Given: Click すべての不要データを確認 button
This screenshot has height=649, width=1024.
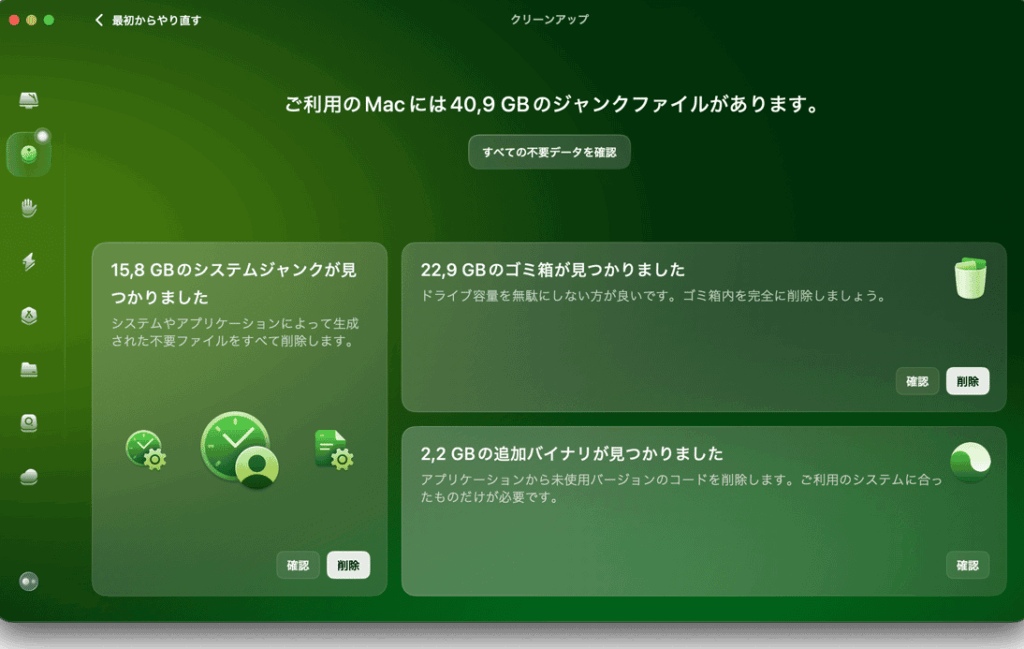Looking at the screenshot, I should (549, 152).
